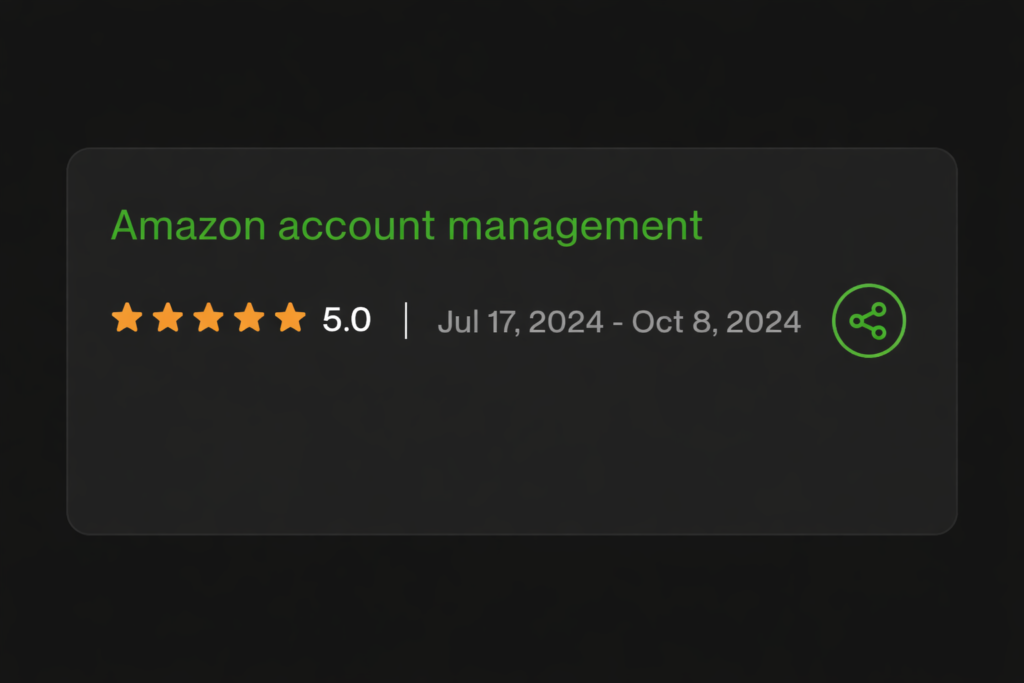Select the second rating star
The height and width of the screenshot is (683, 1024).
pyautogui.click(x=168, y=319)
